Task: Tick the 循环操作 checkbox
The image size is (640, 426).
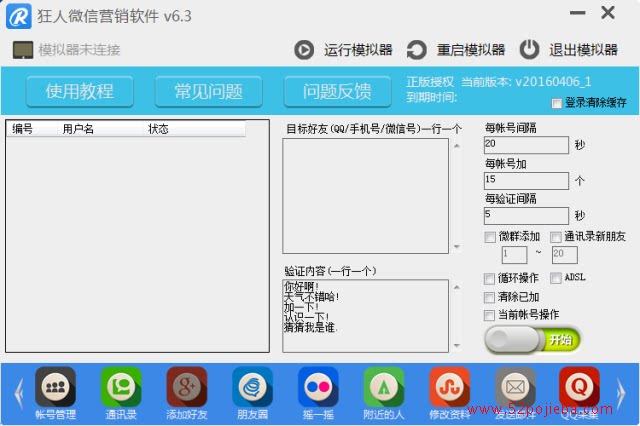Action: click(489, 279)
